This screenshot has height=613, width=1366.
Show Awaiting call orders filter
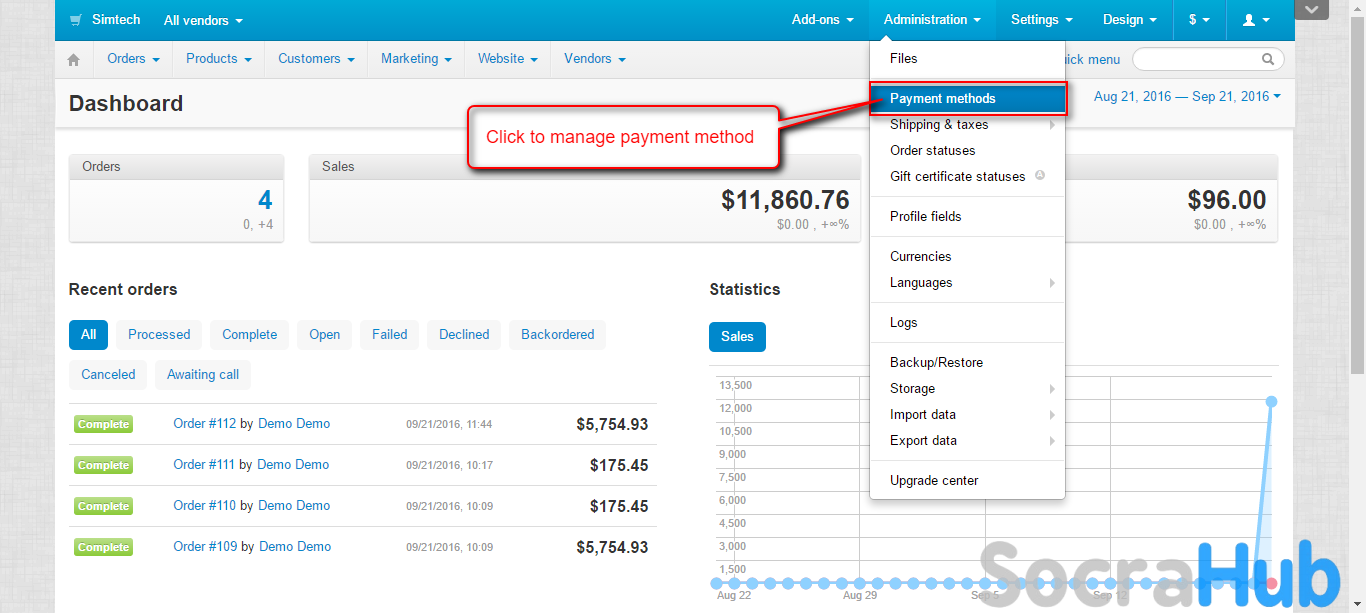point(203,375)
